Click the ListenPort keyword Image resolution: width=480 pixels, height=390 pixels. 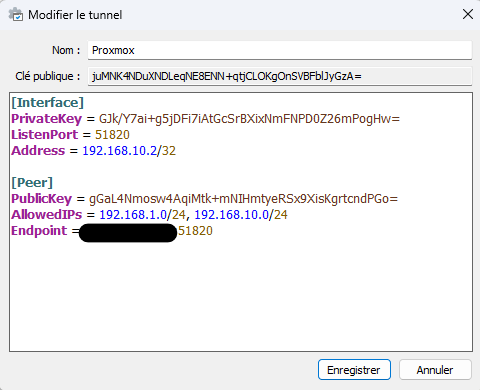pyautogui.click(x=44, y=135)
